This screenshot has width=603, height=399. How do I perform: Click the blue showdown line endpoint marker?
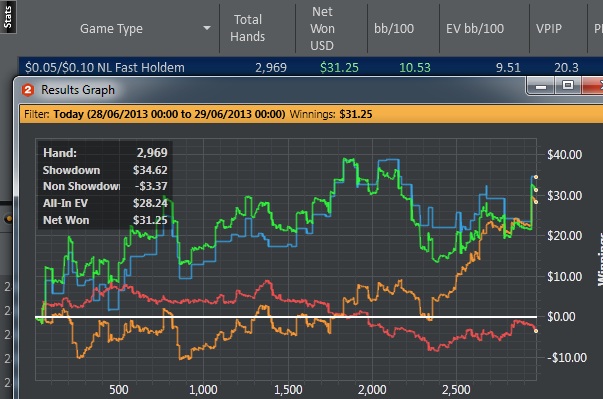coord(536,177)
